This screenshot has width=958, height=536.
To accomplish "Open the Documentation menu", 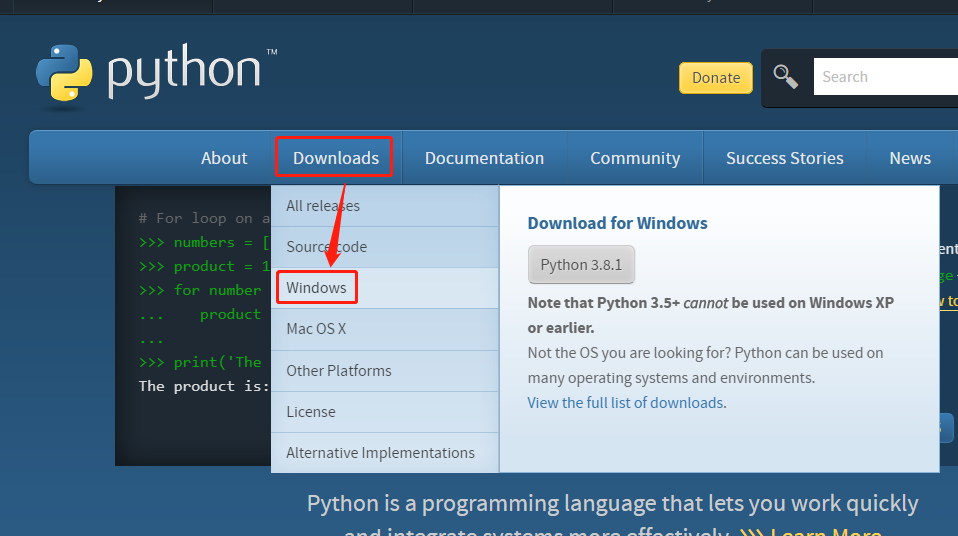I will [x=484, y=158].
